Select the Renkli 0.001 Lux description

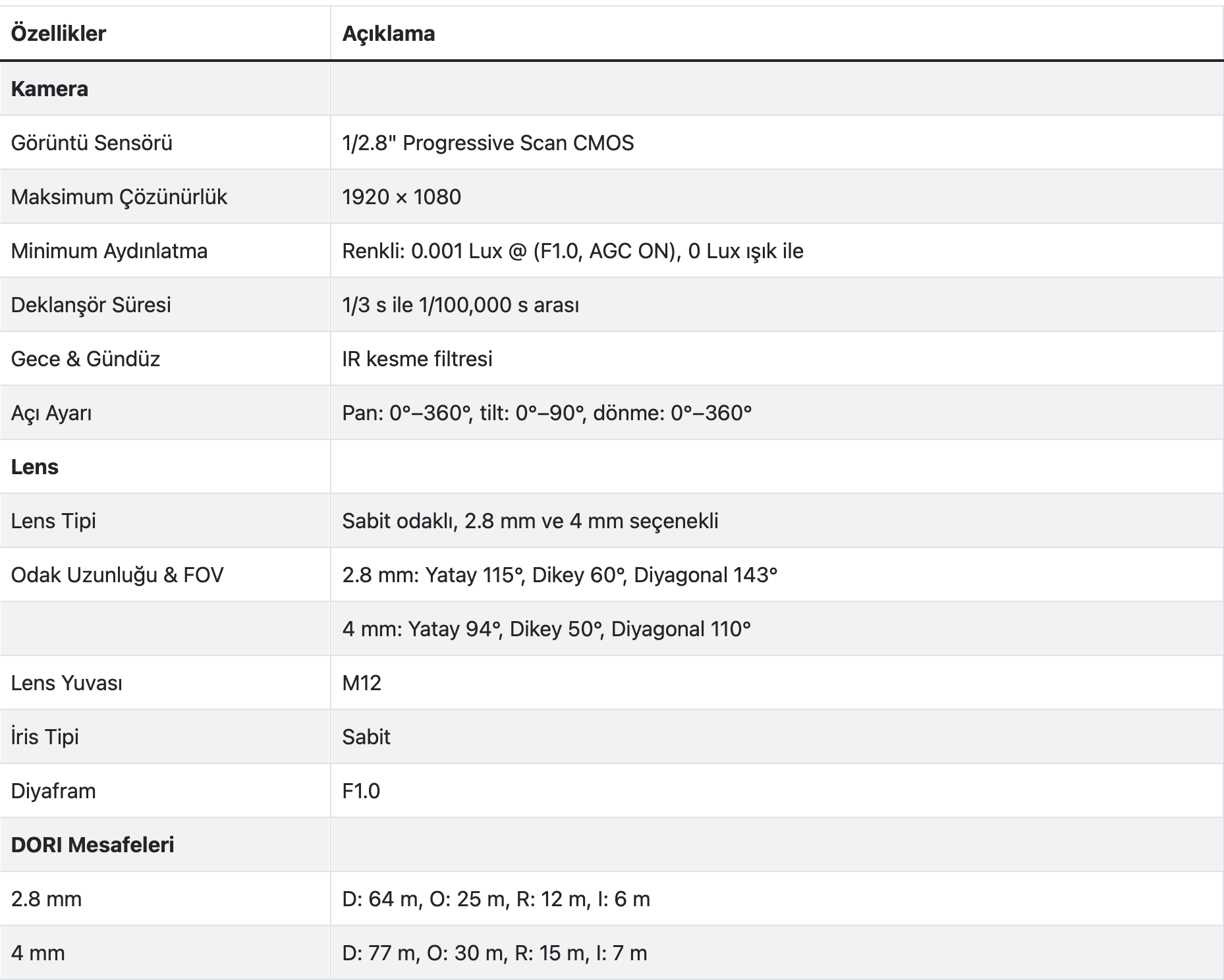tap(572, 251)
